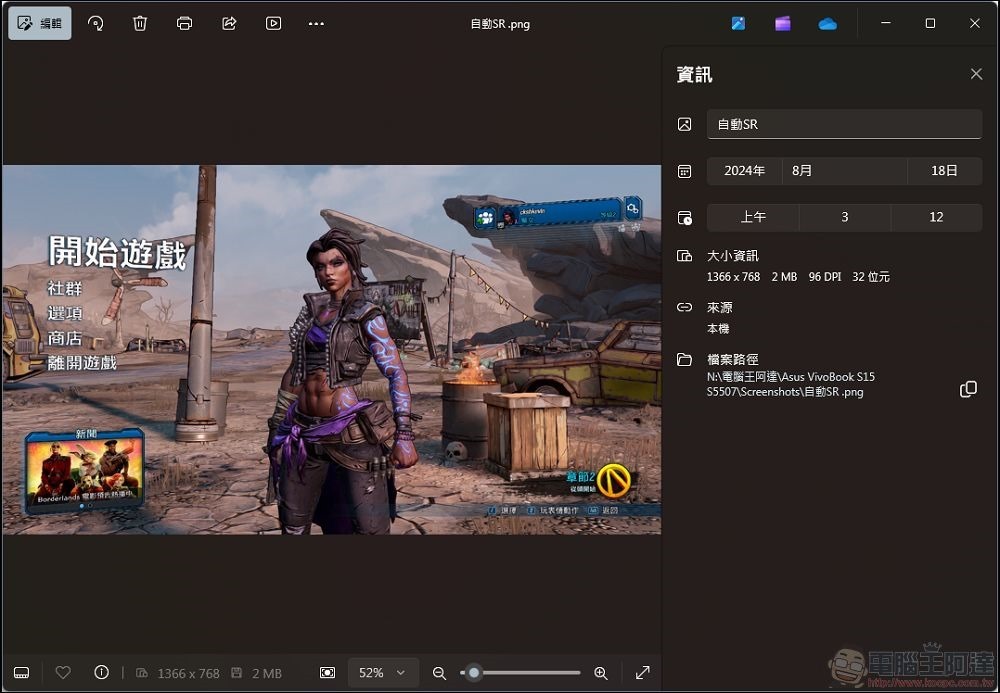Click the zoom slider track
Image resolution: width=1000 pixels, height=693 pixels.
520,673
